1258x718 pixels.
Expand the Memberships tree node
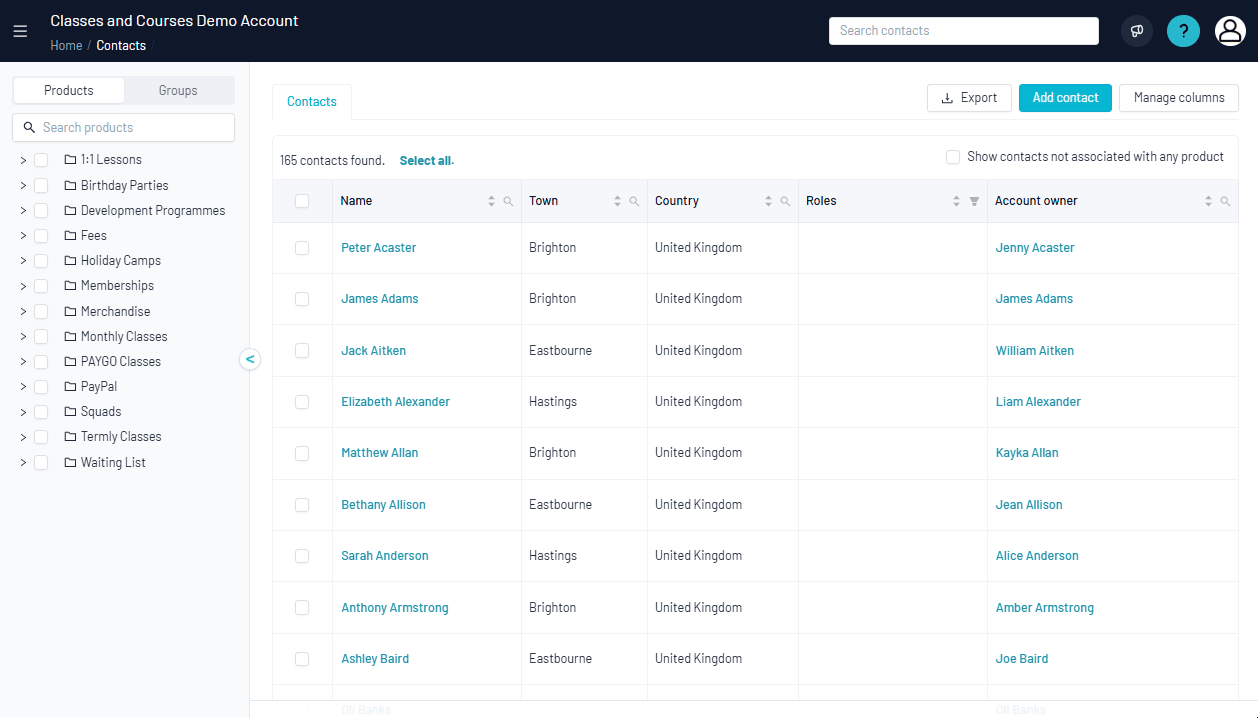click(23, 286)
